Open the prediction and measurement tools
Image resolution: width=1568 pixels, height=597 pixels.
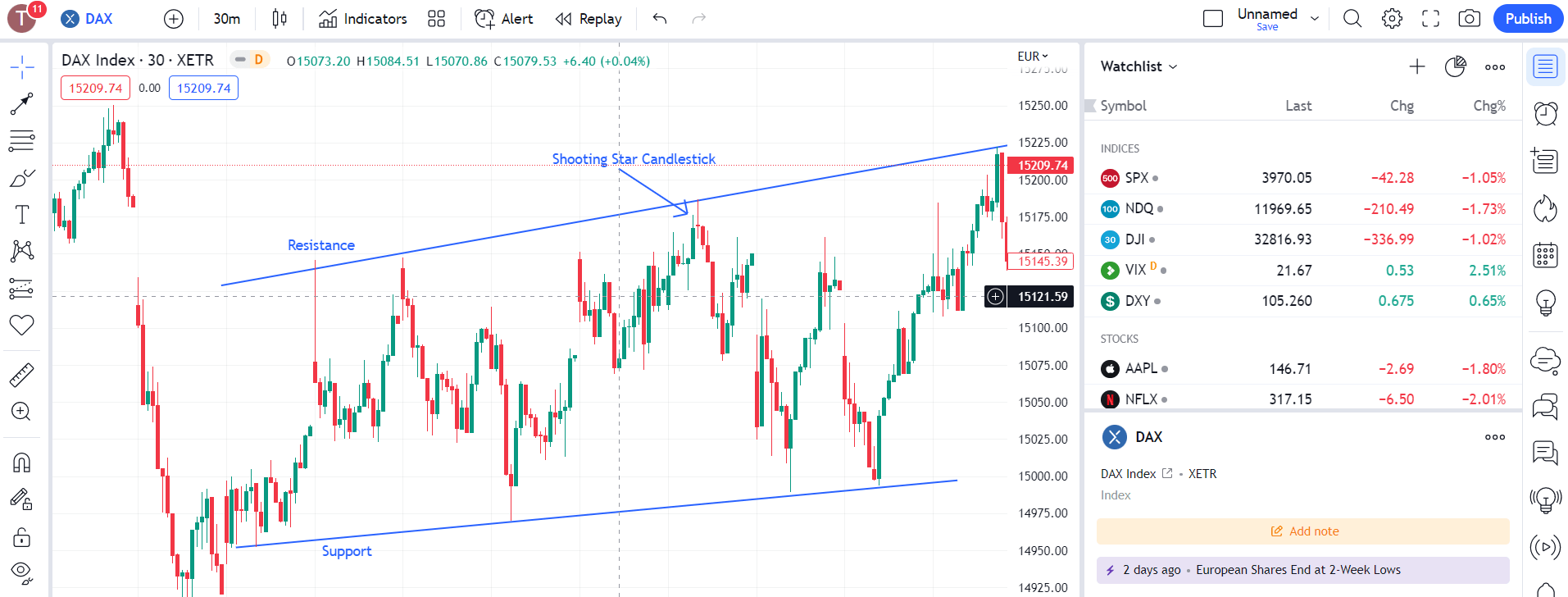click(22, 289)
